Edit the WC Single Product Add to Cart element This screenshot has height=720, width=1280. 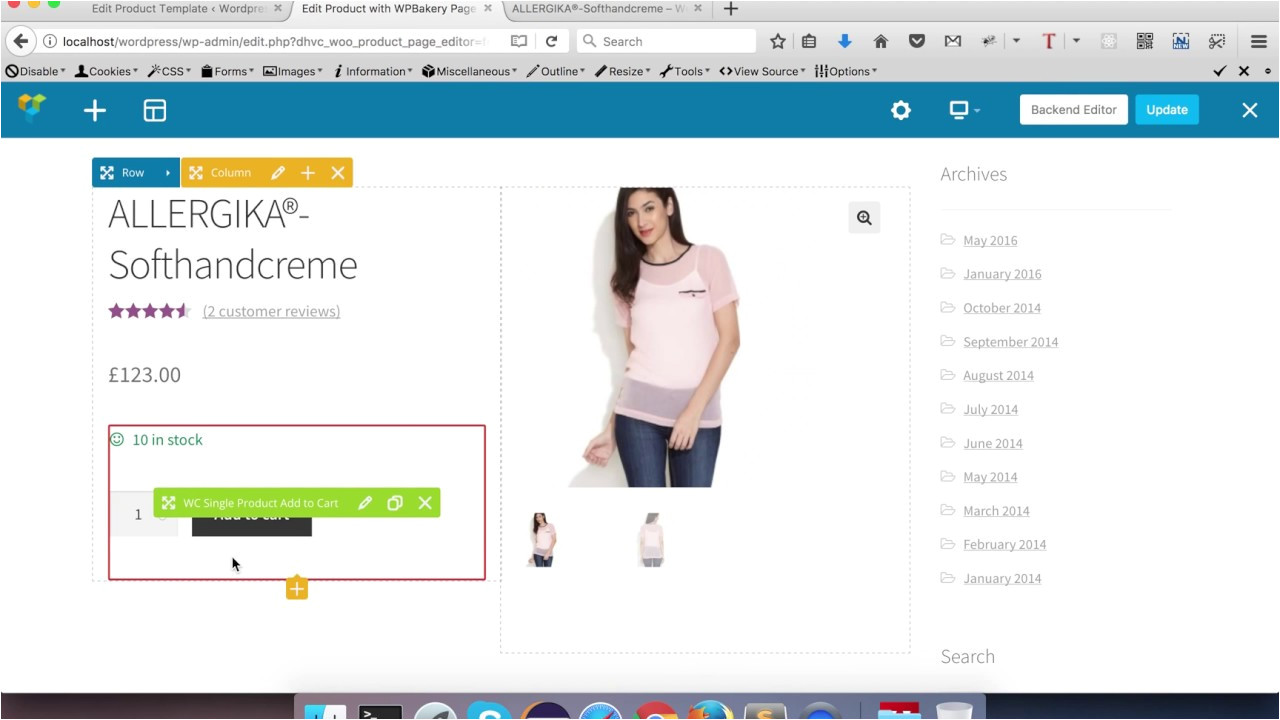(365, 503)
